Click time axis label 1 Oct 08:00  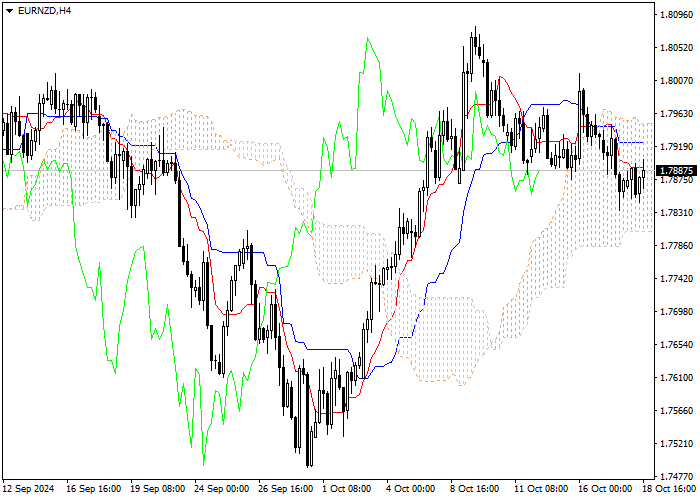(347, 489)
